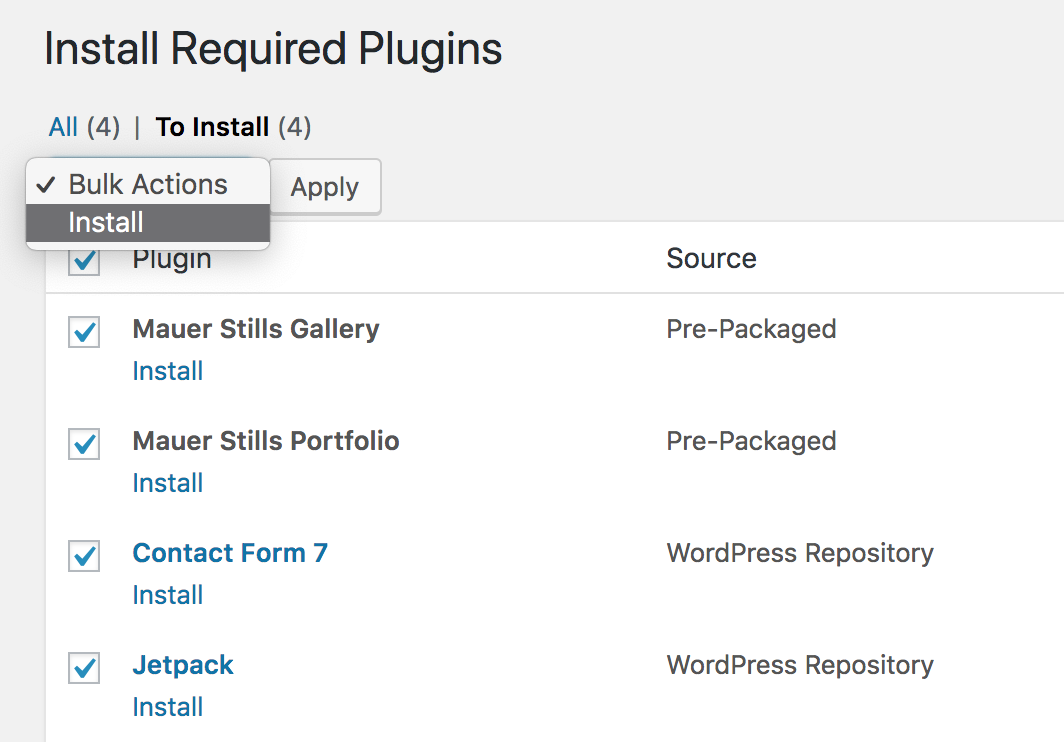Click Install link under Mauer Stills Gallery

pyautogui.click(x=168, y=371)
